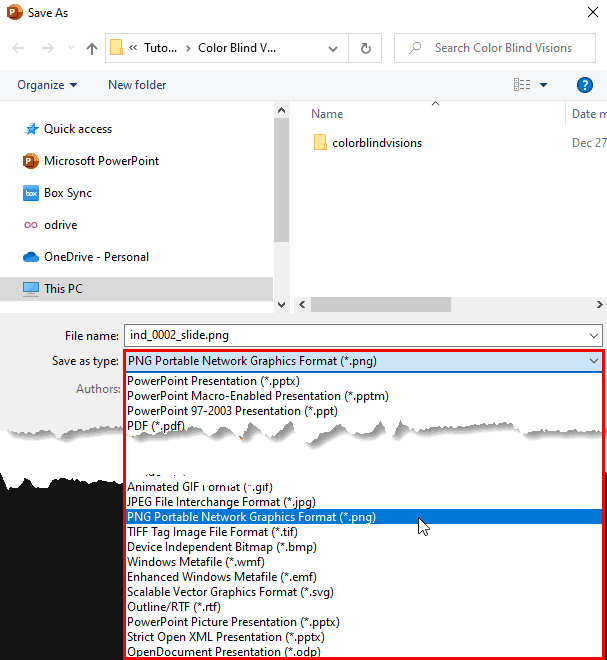Click the New folder button
607x660 pixels.
[137, 85]
